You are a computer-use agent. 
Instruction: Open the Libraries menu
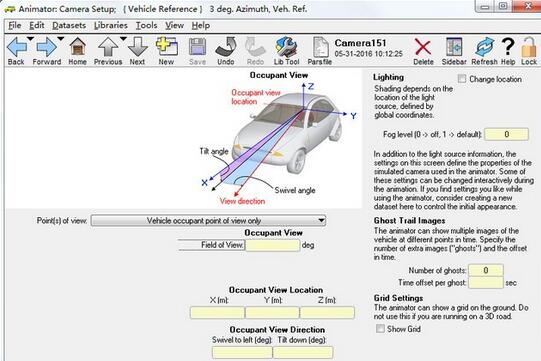[111, 26]
